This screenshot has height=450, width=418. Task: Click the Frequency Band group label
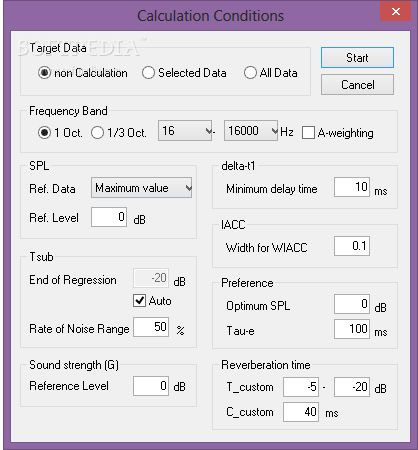68,111
